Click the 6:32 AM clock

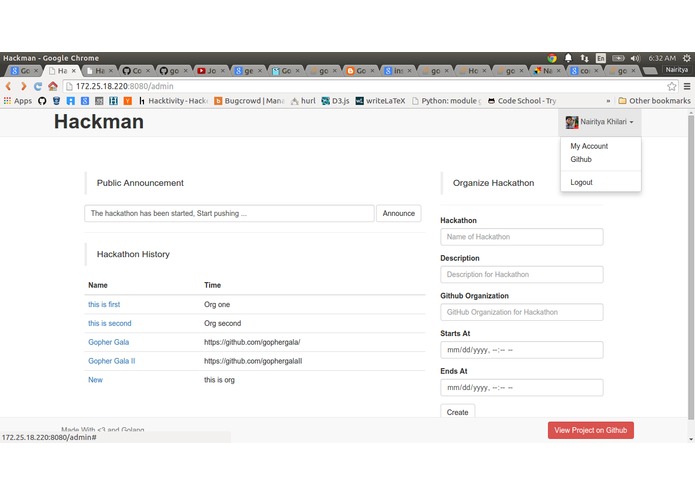click(x=662, y=58)
